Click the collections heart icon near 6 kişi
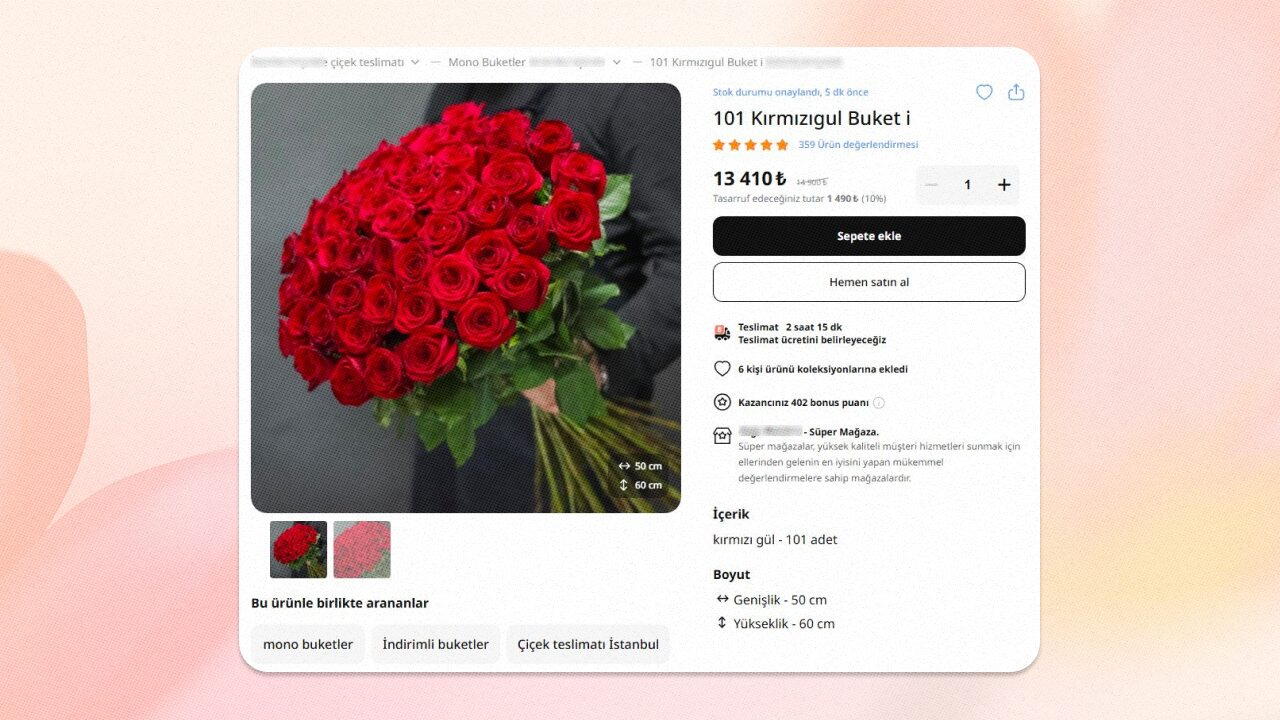The width and height of the screenshot is (1280, 720). coord(722,369)
